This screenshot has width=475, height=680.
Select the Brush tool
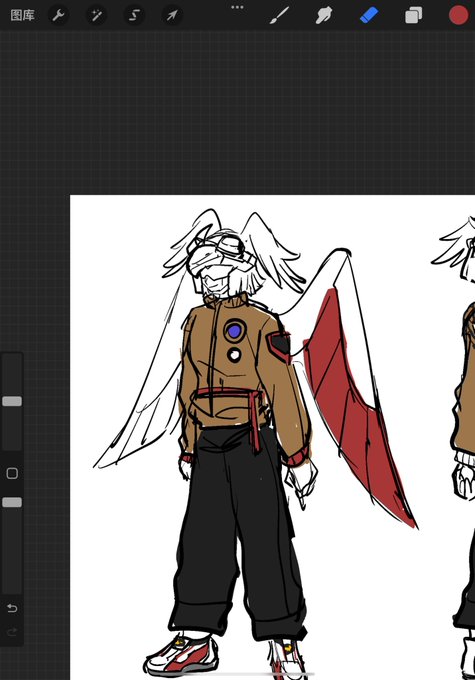(279, 16)
